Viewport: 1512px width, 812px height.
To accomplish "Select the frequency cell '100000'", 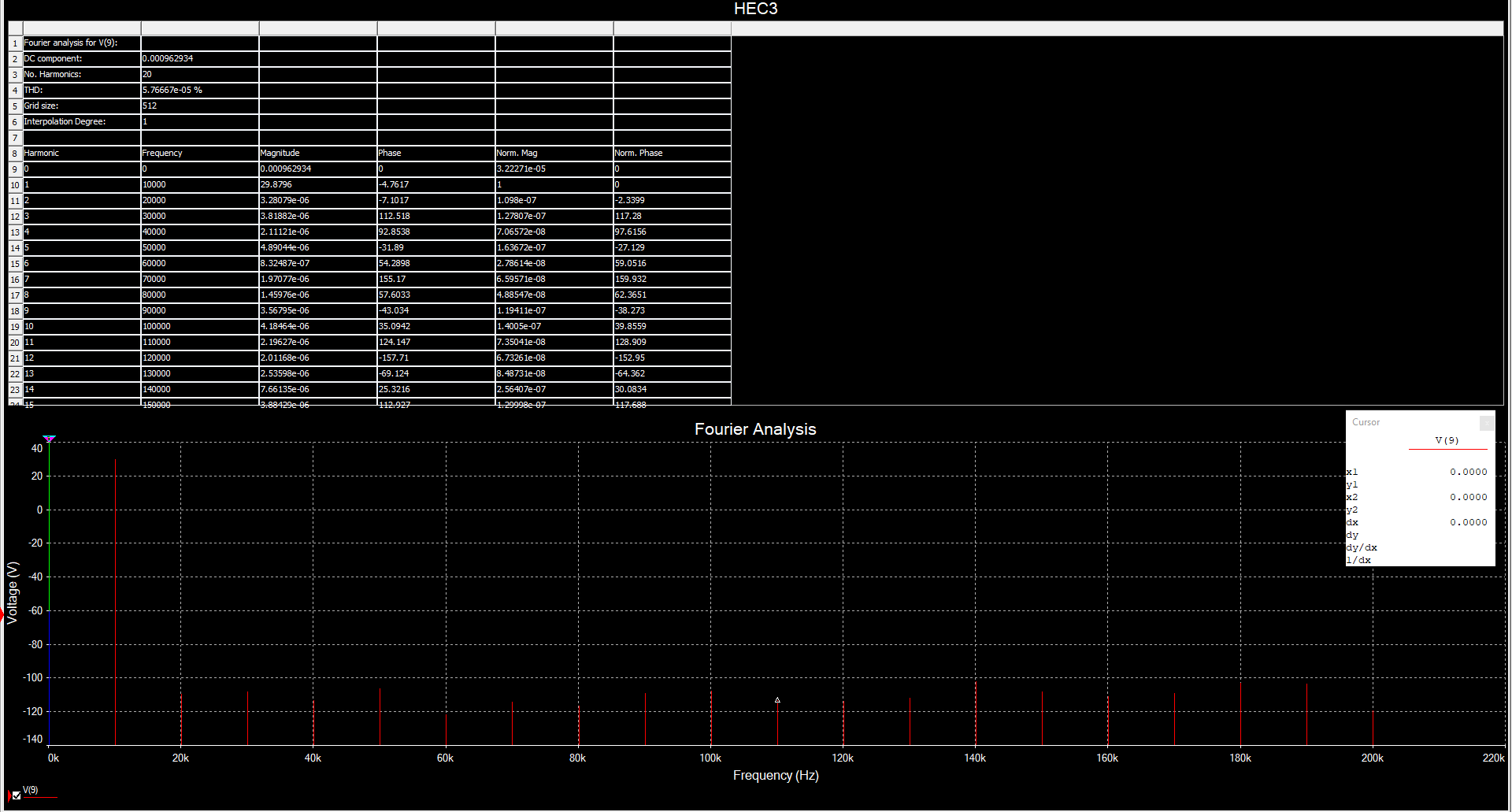I will (x=200, y=327).
